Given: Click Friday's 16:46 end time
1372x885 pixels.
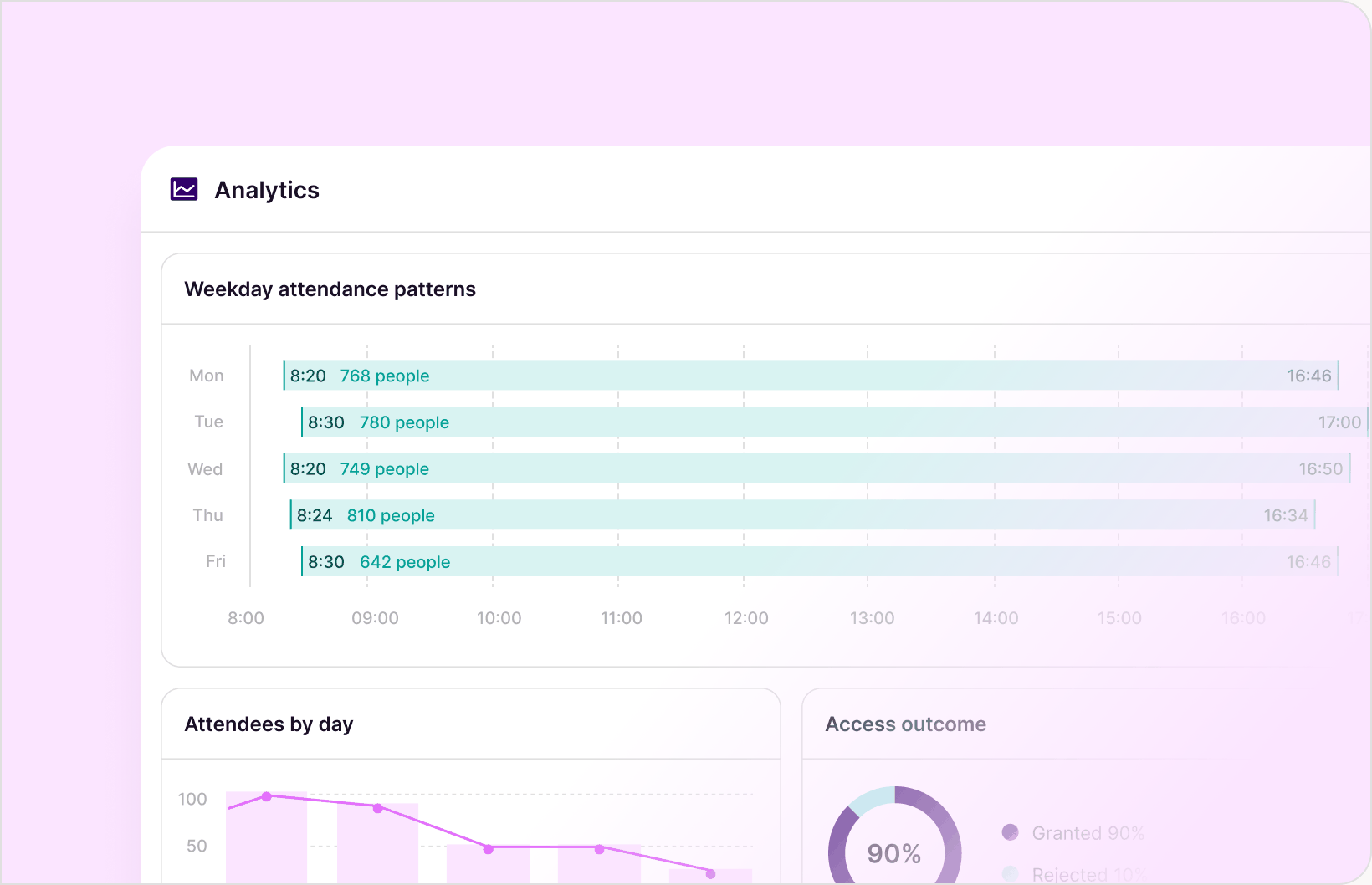Looking at the screenshot, I should [x=1309, y=562].
